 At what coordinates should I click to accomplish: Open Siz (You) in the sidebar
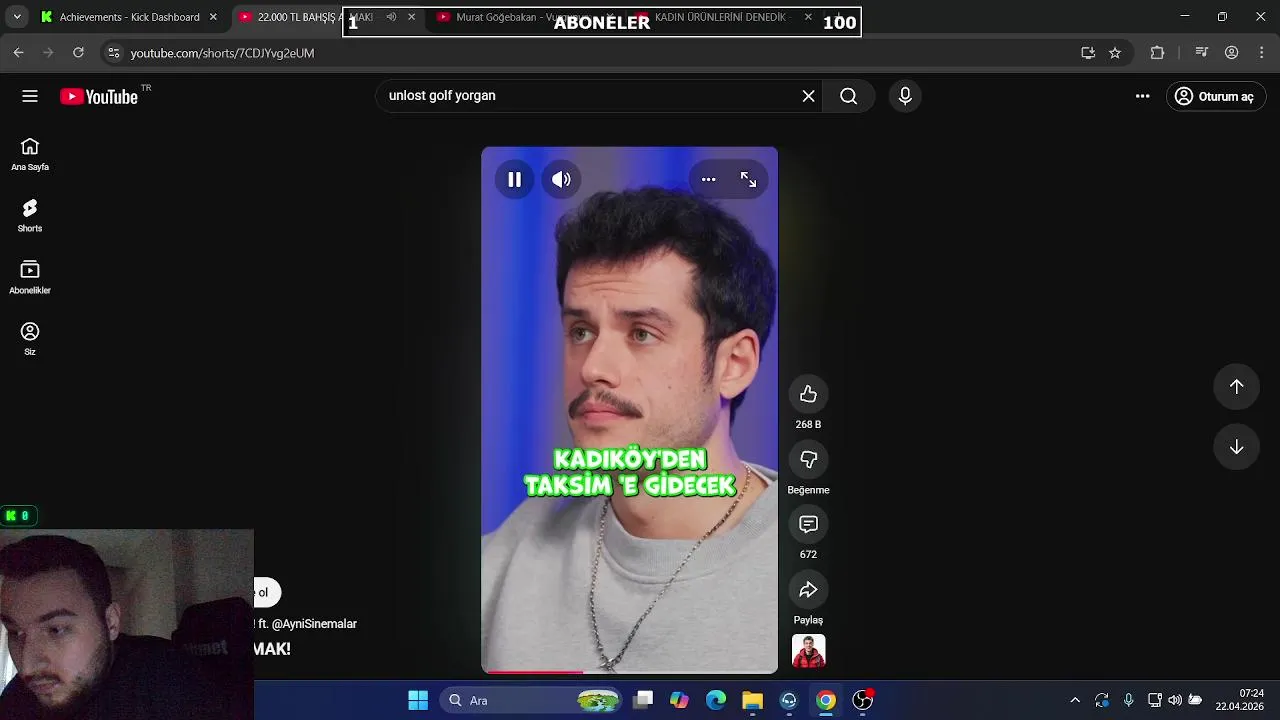click(x=30, y=340)
